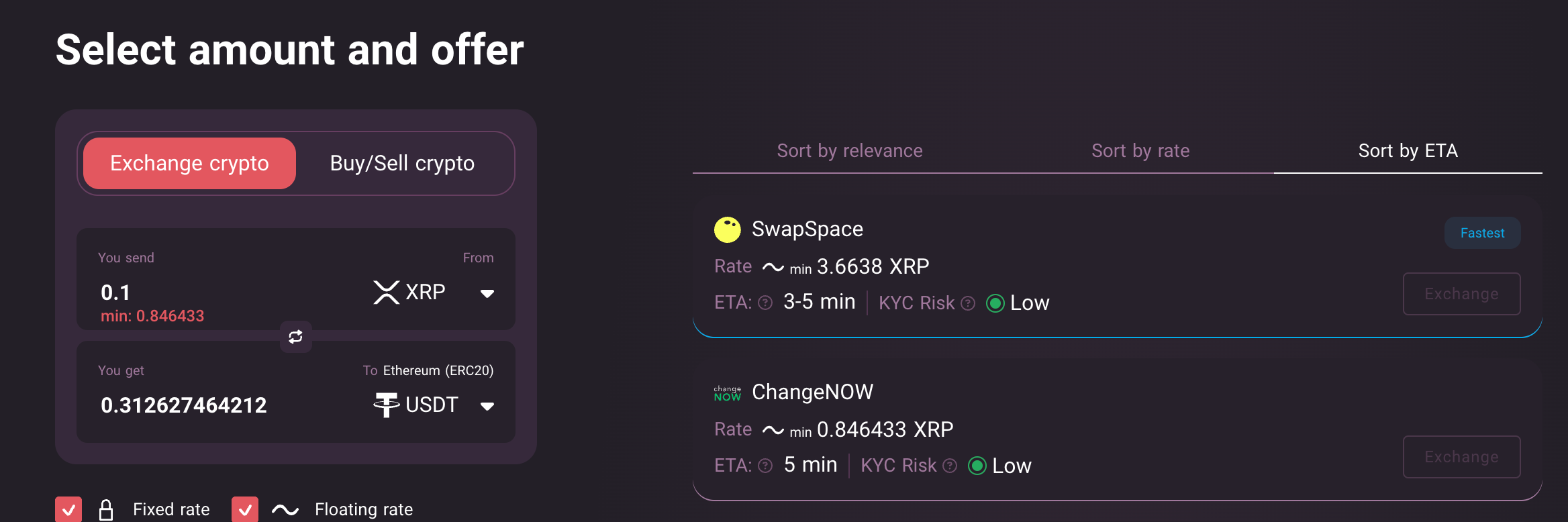
Task: Click the You send amount field
Action: coord(201,293)
